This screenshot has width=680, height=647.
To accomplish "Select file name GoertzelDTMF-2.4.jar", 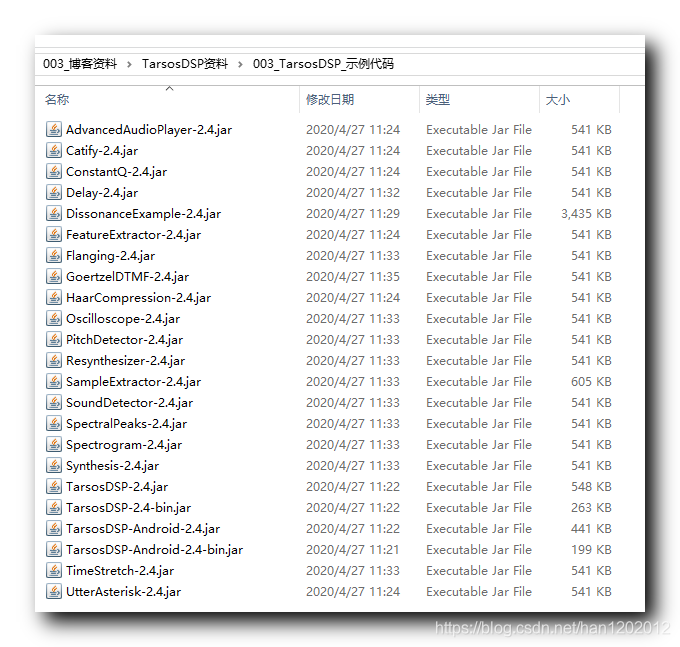I will coord(128,277).
